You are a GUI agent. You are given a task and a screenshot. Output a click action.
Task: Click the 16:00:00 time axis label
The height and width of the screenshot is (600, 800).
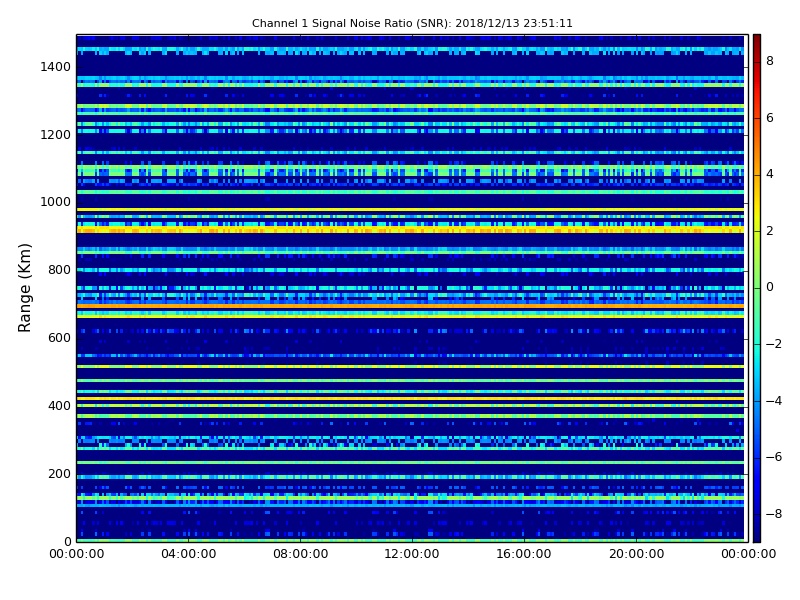coord(524,554)
